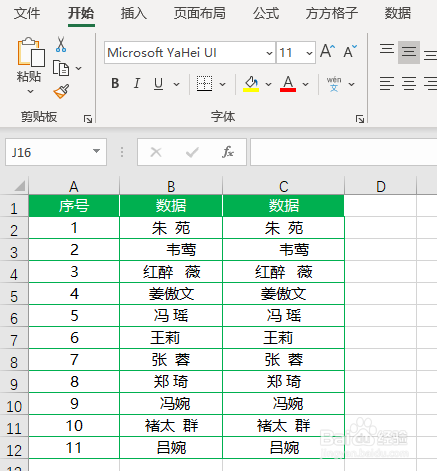Screen dimensions: 437x471
Task: Click cell C10 containing 冯婉
Action: [283, 404]
